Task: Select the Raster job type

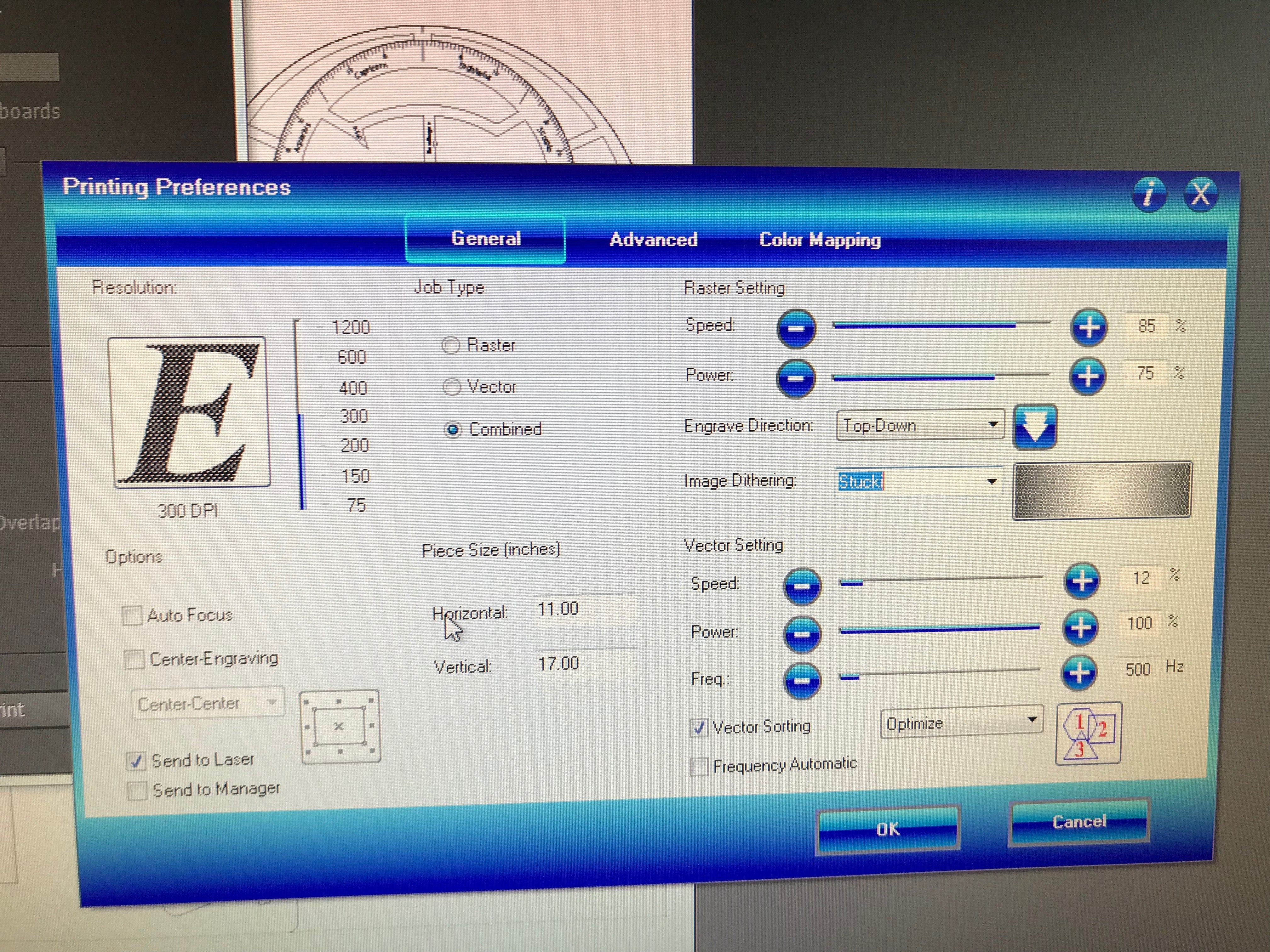Action: tap(451, 345)
